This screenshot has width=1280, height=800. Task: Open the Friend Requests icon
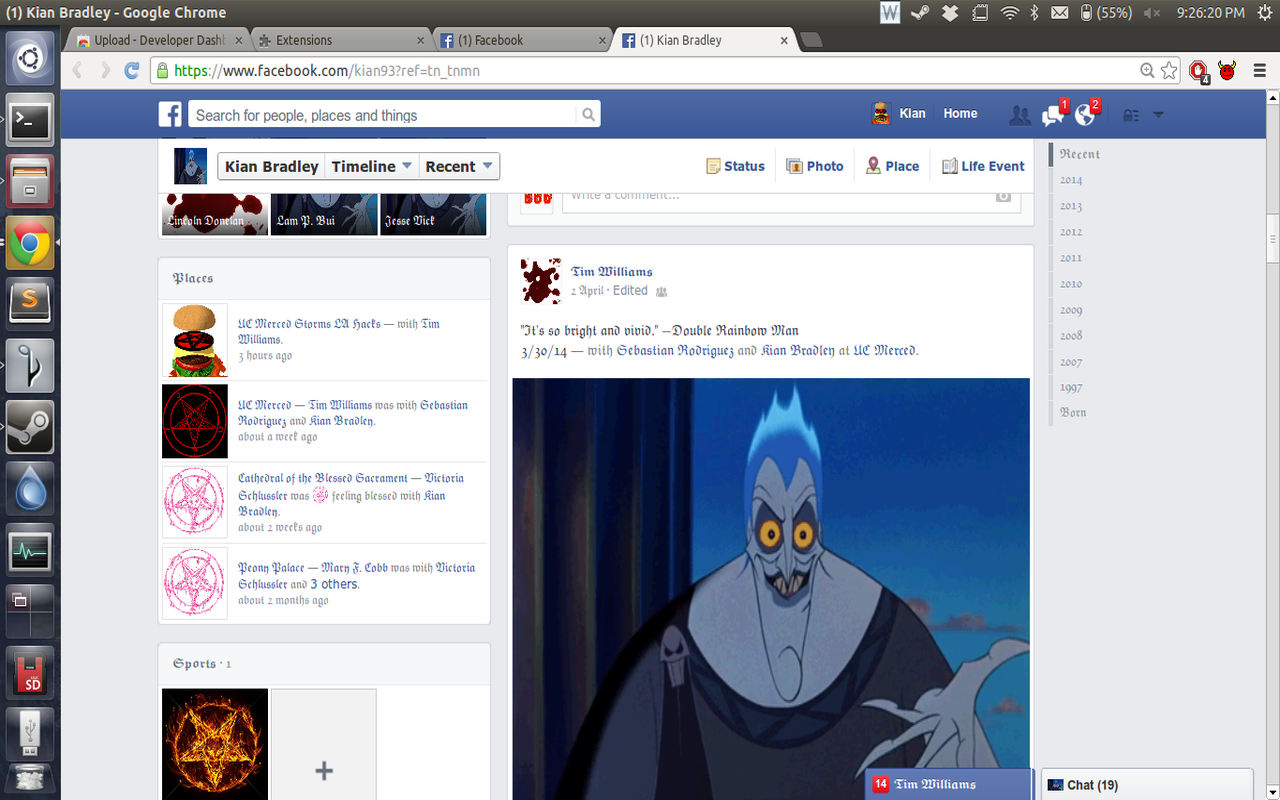point(1020,115)
